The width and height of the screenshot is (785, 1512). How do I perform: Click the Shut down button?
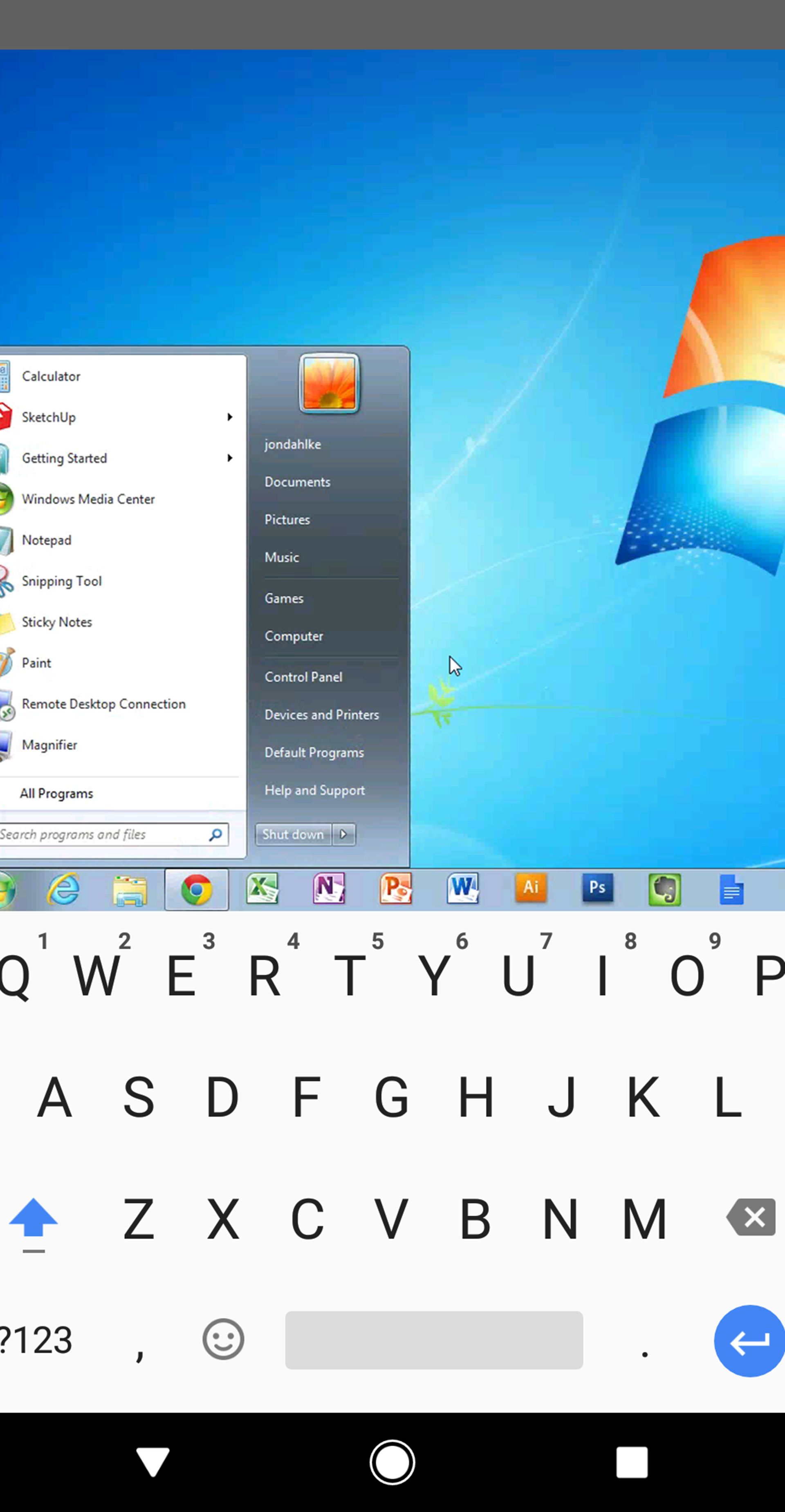[294, 834]
